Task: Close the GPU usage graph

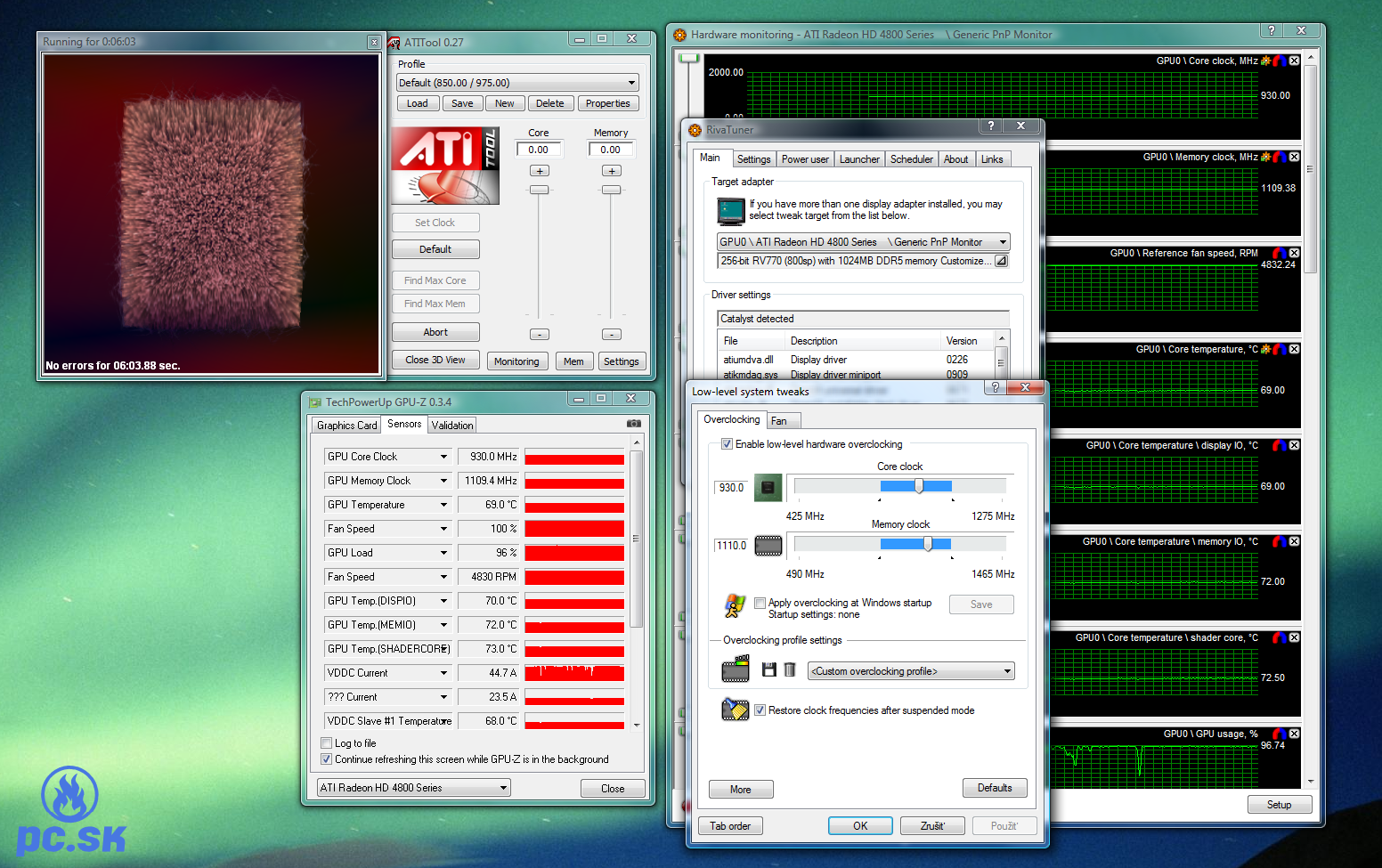Action: click(1294, 734)
